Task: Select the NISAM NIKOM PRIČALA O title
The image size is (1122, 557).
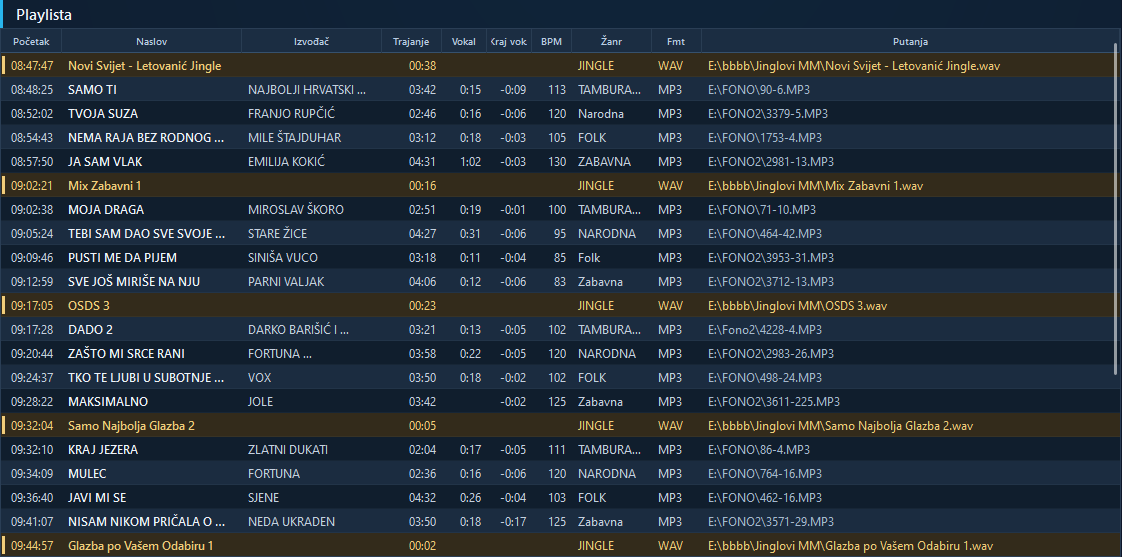Action: click(147, 521)
